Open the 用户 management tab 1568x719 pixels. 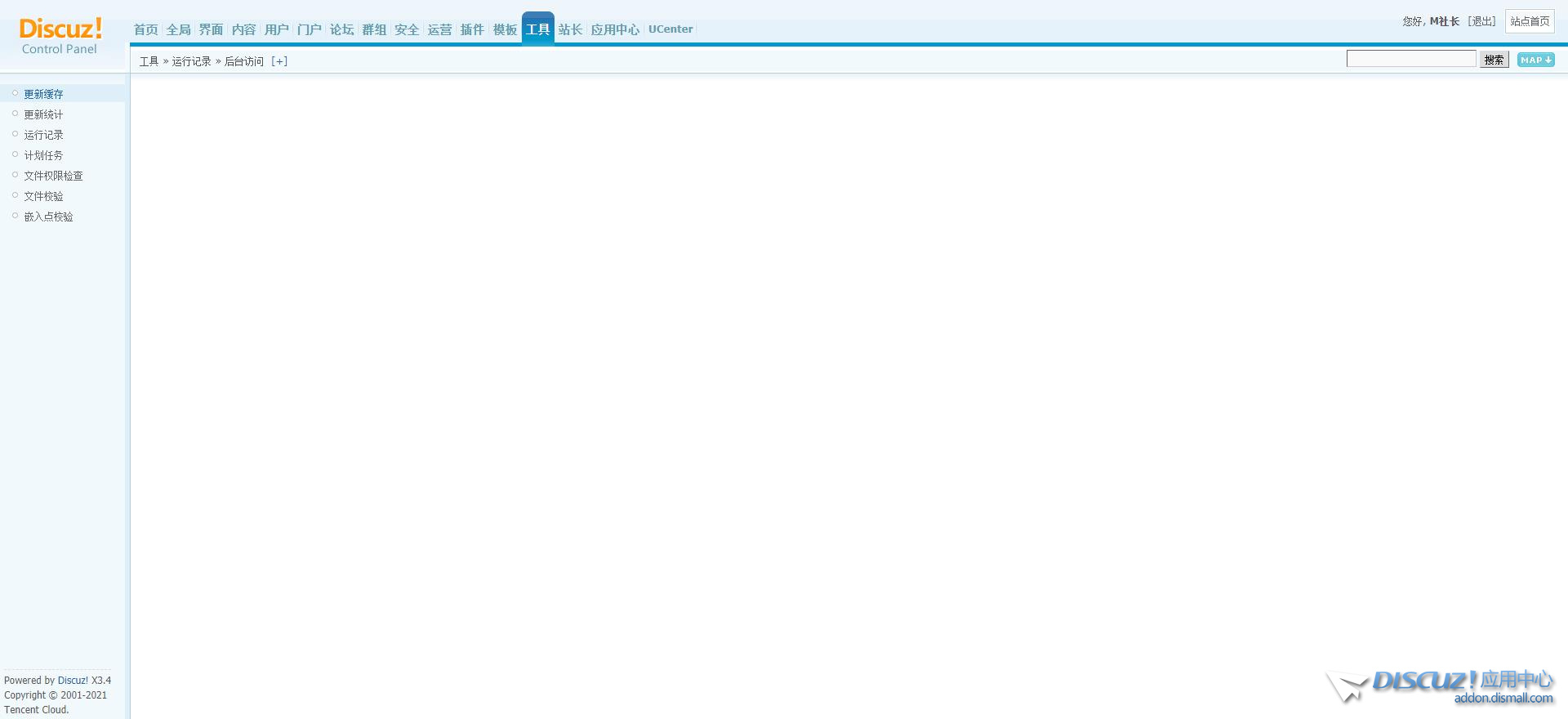[x=276, y=29]
